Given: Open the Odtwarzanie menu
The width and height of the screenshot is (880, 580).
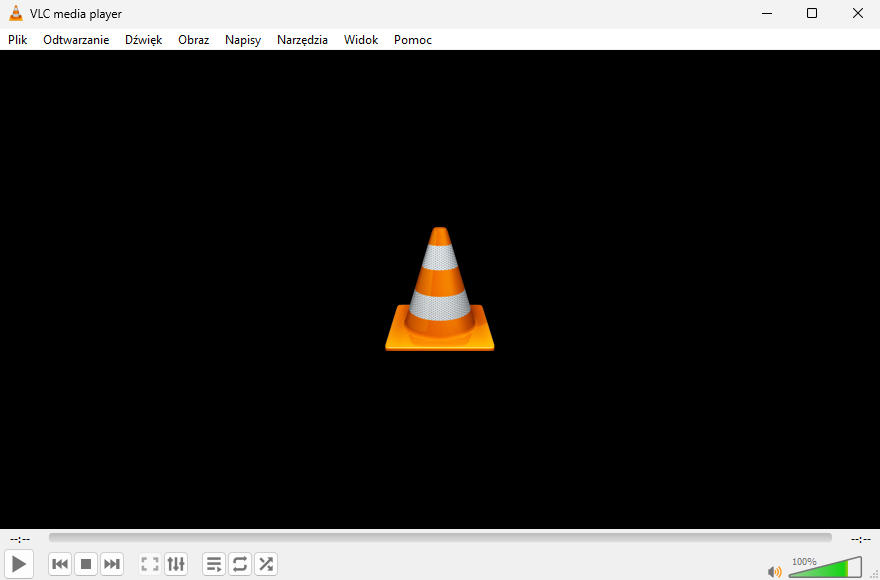Looking at the screenshot, I should (x=76, y=39).
